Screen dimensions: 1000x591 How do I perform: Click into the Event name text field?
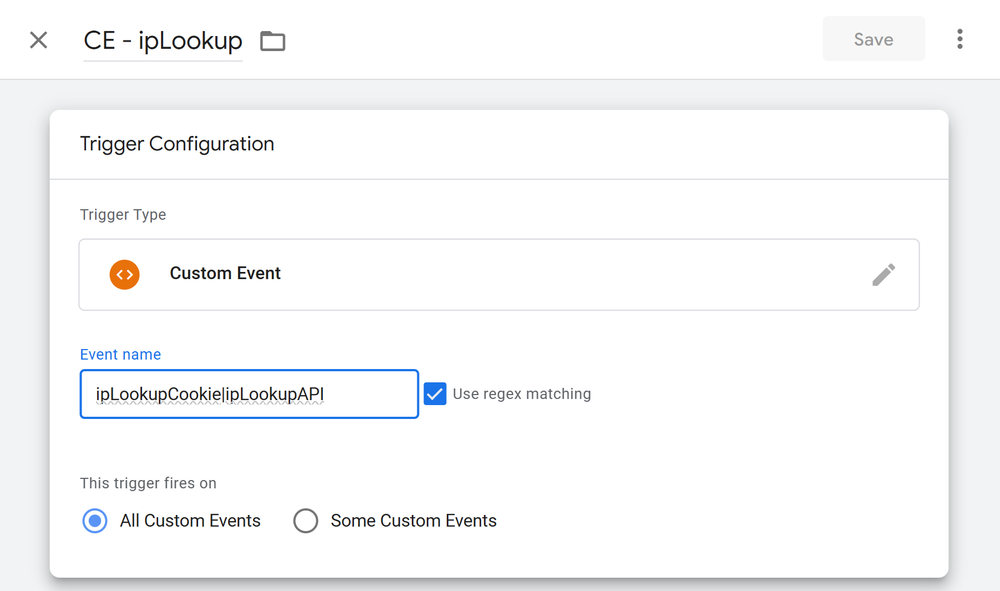click(x=249, y=394)
